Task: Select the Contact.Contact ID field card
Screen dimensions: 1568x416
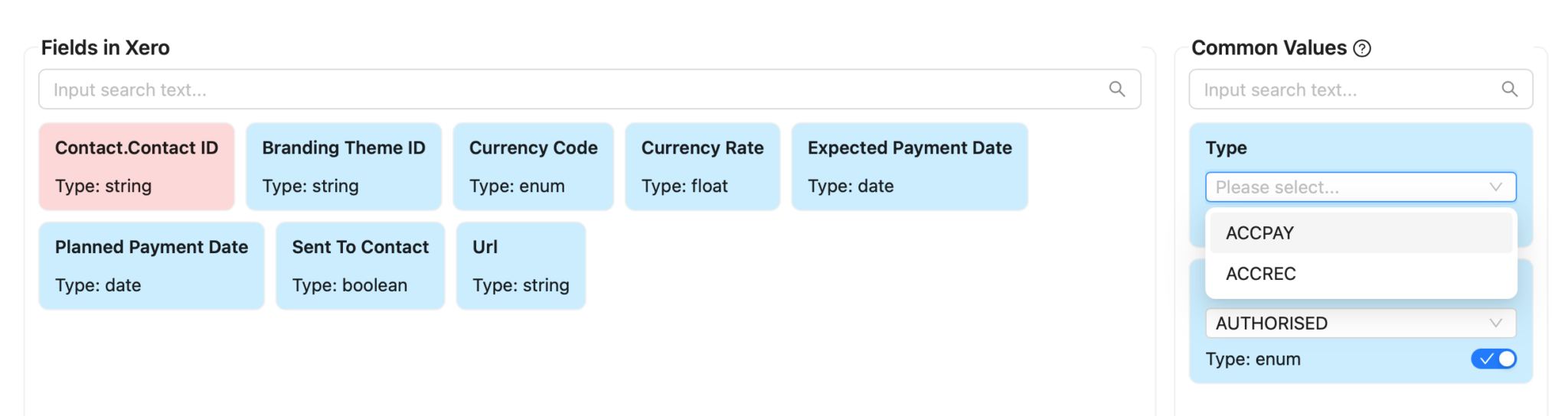Action: [136, 167]
